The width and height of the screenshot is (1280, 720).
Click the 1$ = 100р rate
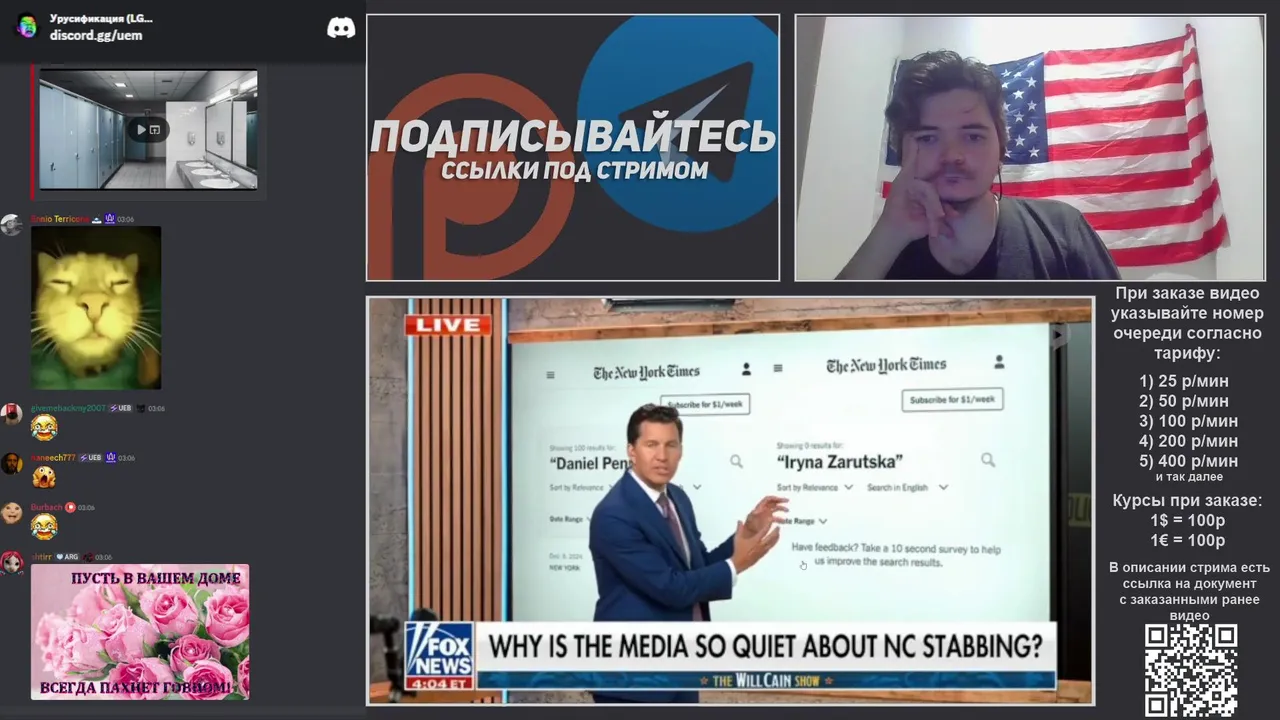click(1187, 520)
